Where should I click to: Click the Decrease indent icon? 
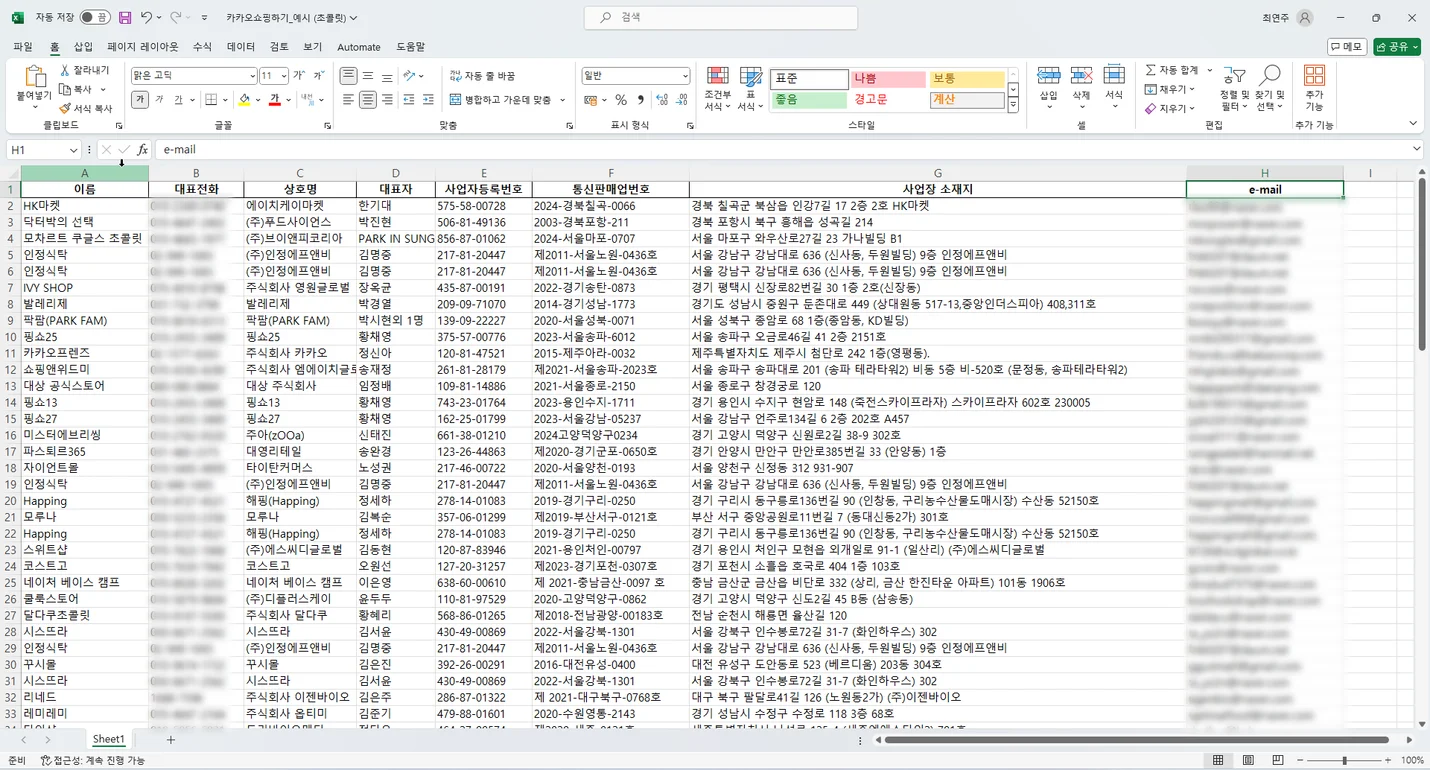tap(409, 100)
